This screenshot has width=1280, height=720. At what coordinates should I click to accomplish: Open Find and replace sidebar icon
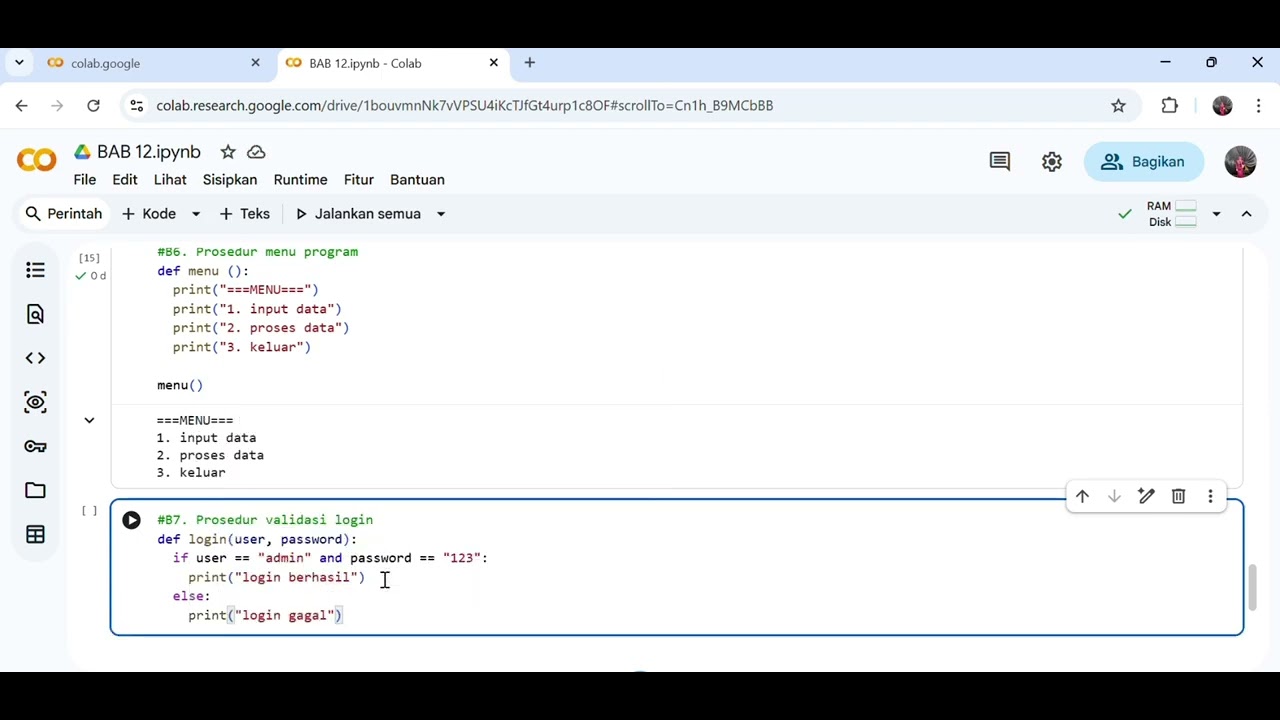pyautogui.click(x=36, y=314)
